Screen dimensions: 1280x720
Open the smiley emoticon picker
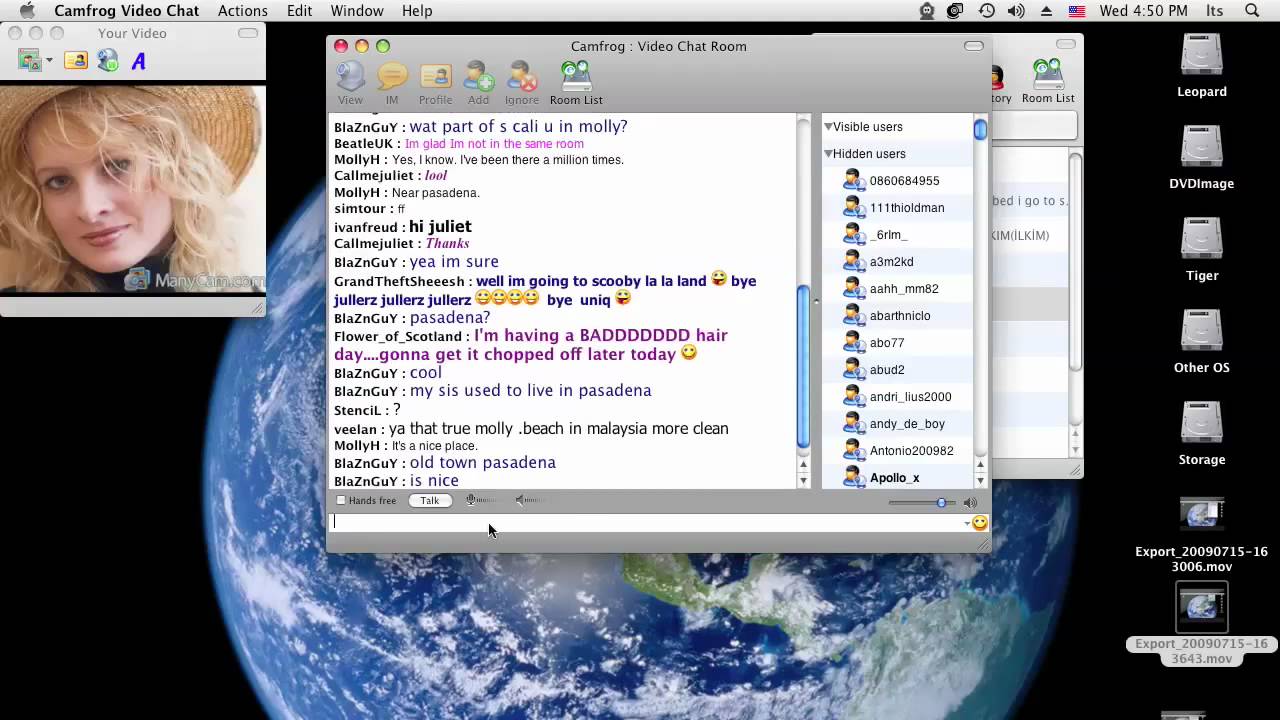[x=980, y=522]
